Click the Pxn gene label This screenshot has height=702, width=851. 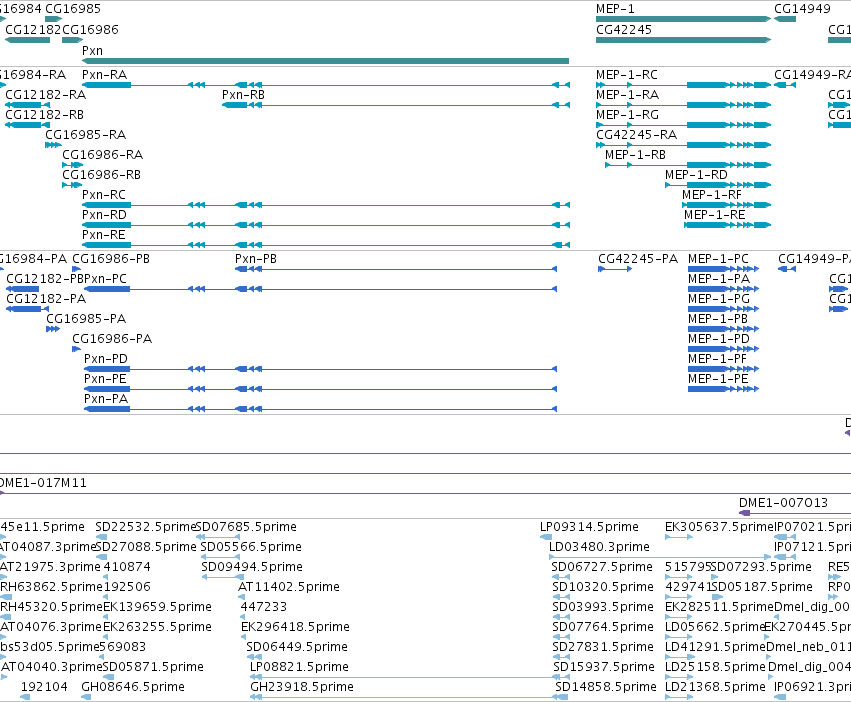(x=92, y=50)
